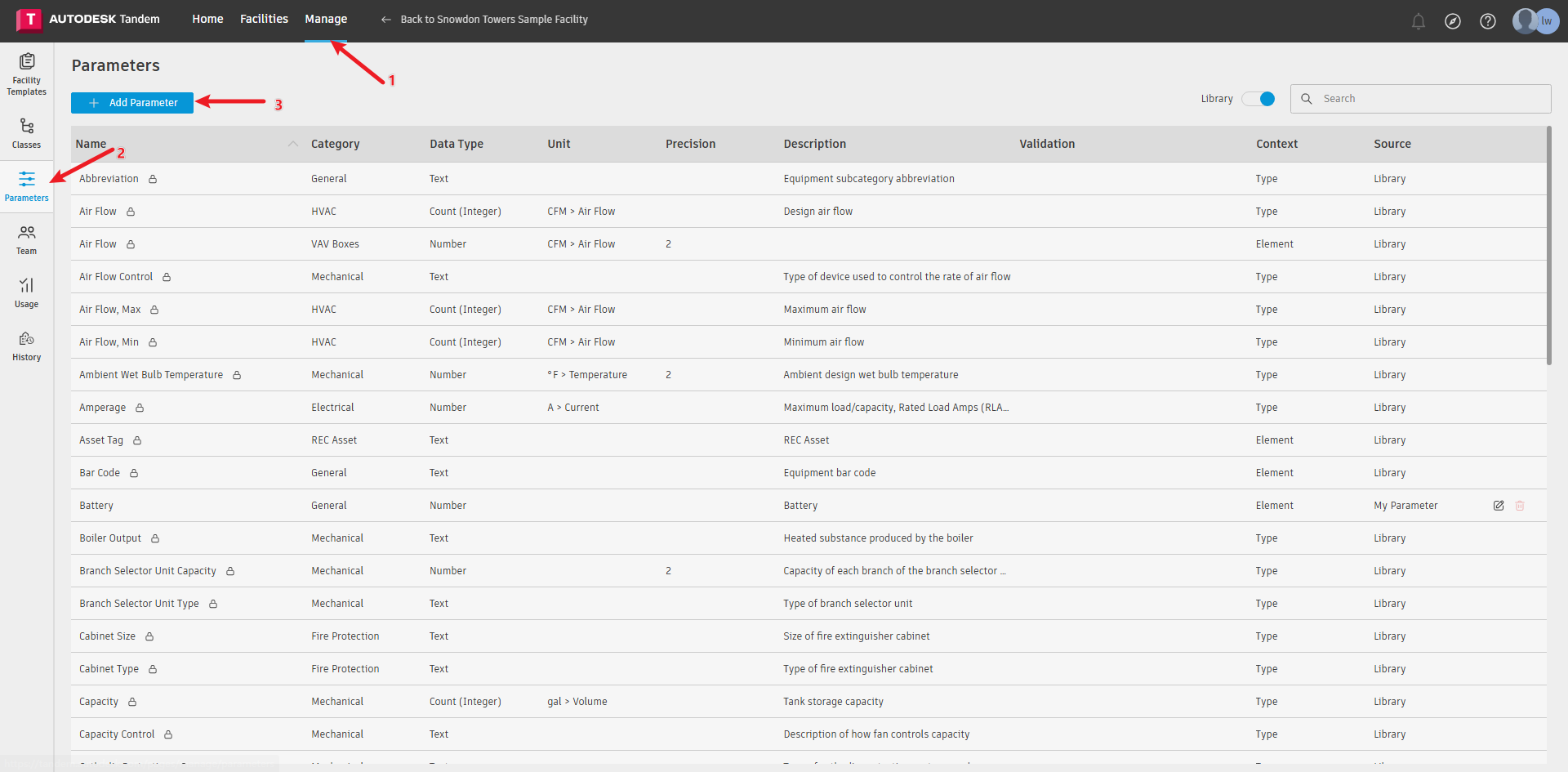Open the Team sidebar section

click(27, 239)
